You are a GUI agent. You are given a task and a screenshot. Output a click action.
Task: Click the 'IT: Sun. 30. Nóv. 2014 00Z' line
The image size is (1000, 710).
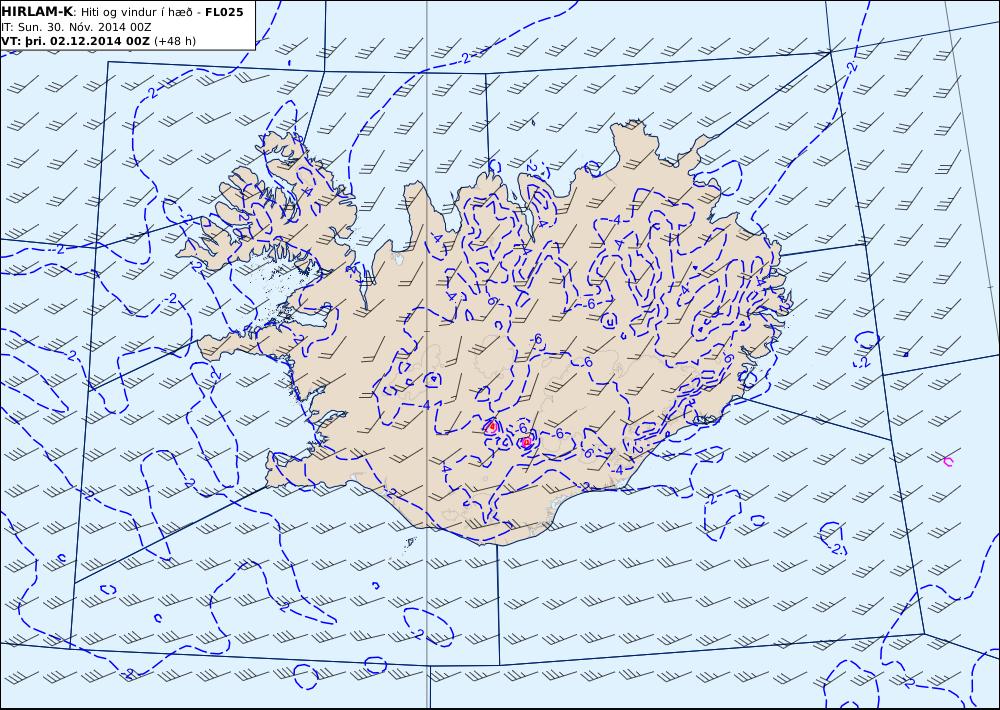tap(77, 27)
